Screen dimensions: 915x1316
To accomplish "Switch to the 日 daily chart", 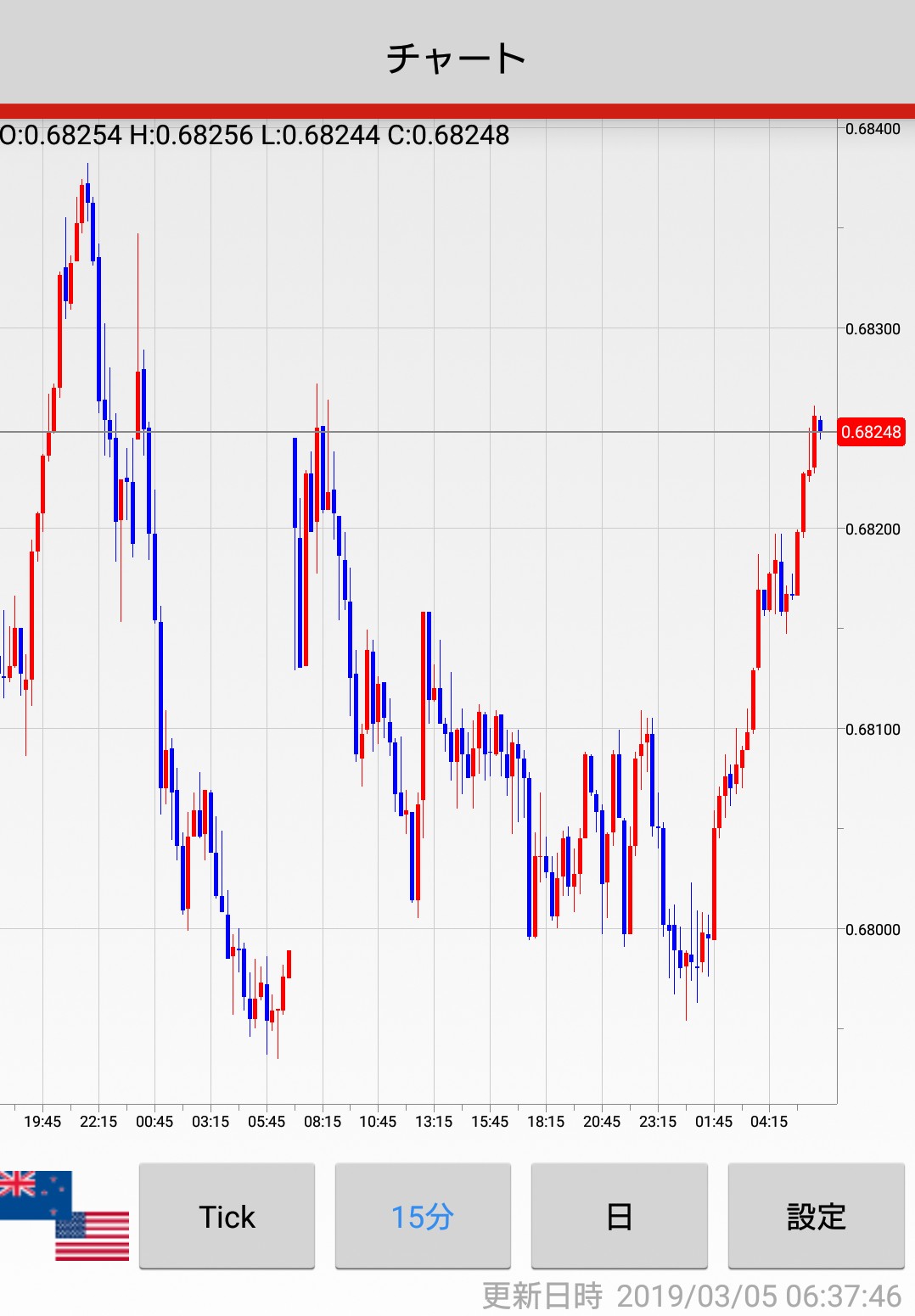I will point(619,1216).
